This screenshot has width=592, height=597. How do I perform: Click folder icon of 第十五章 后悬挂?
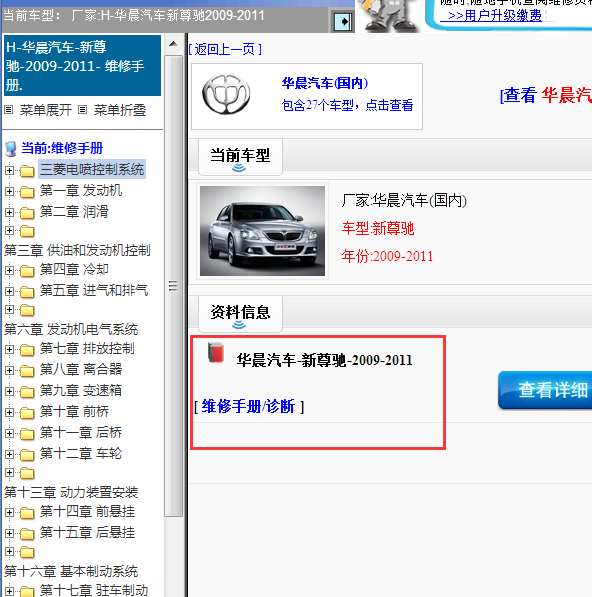coord(27,533)
